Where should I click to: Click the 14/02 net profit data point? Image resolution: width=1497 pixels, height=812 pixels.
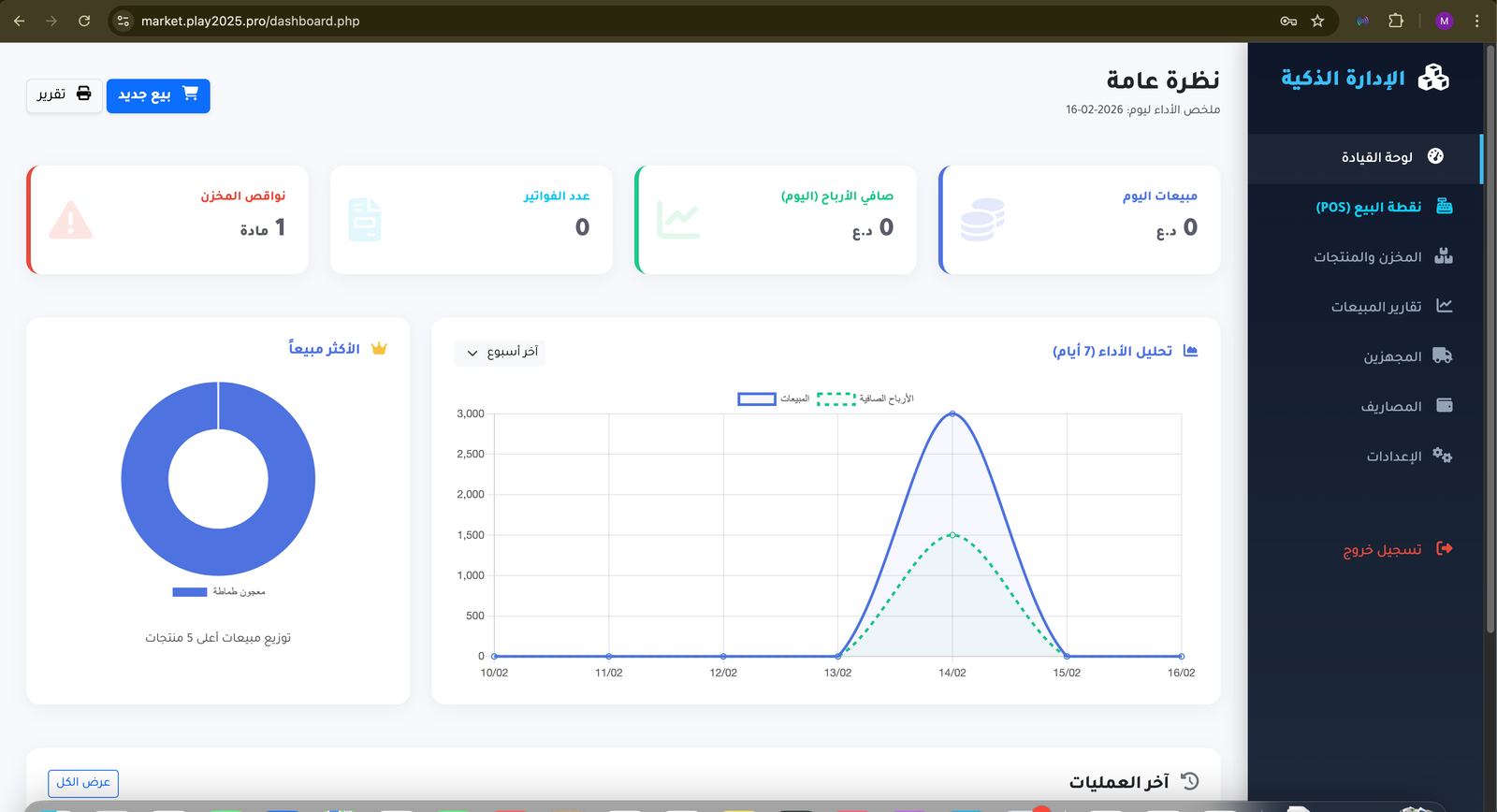(x=952, y=535)
